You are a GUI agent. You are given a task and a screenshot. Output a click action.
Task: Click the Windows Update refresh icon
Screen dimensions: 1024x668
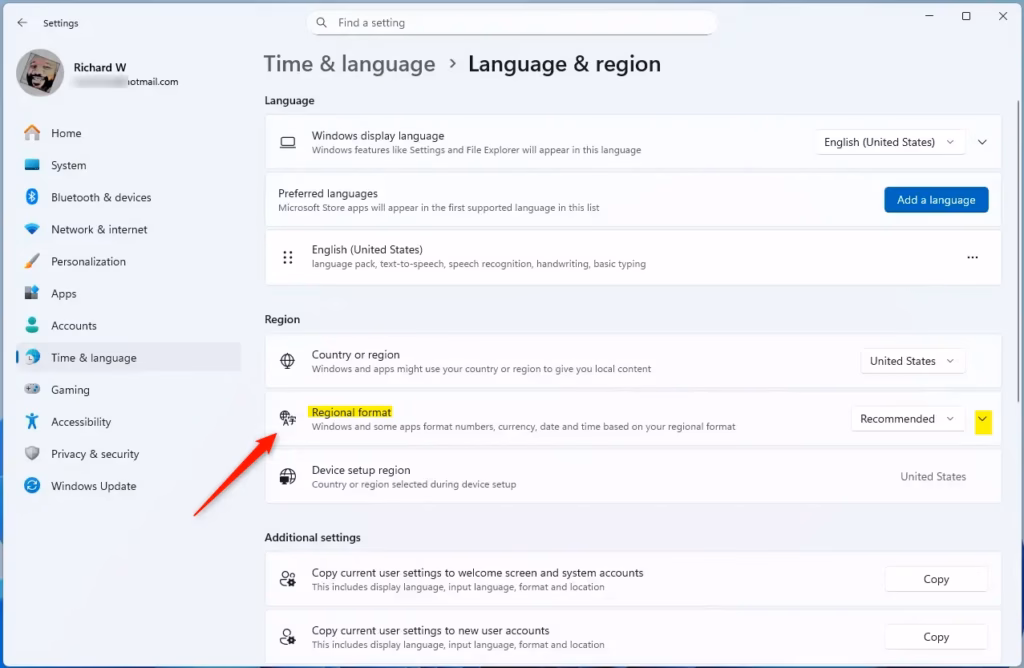tap(32, 485)
